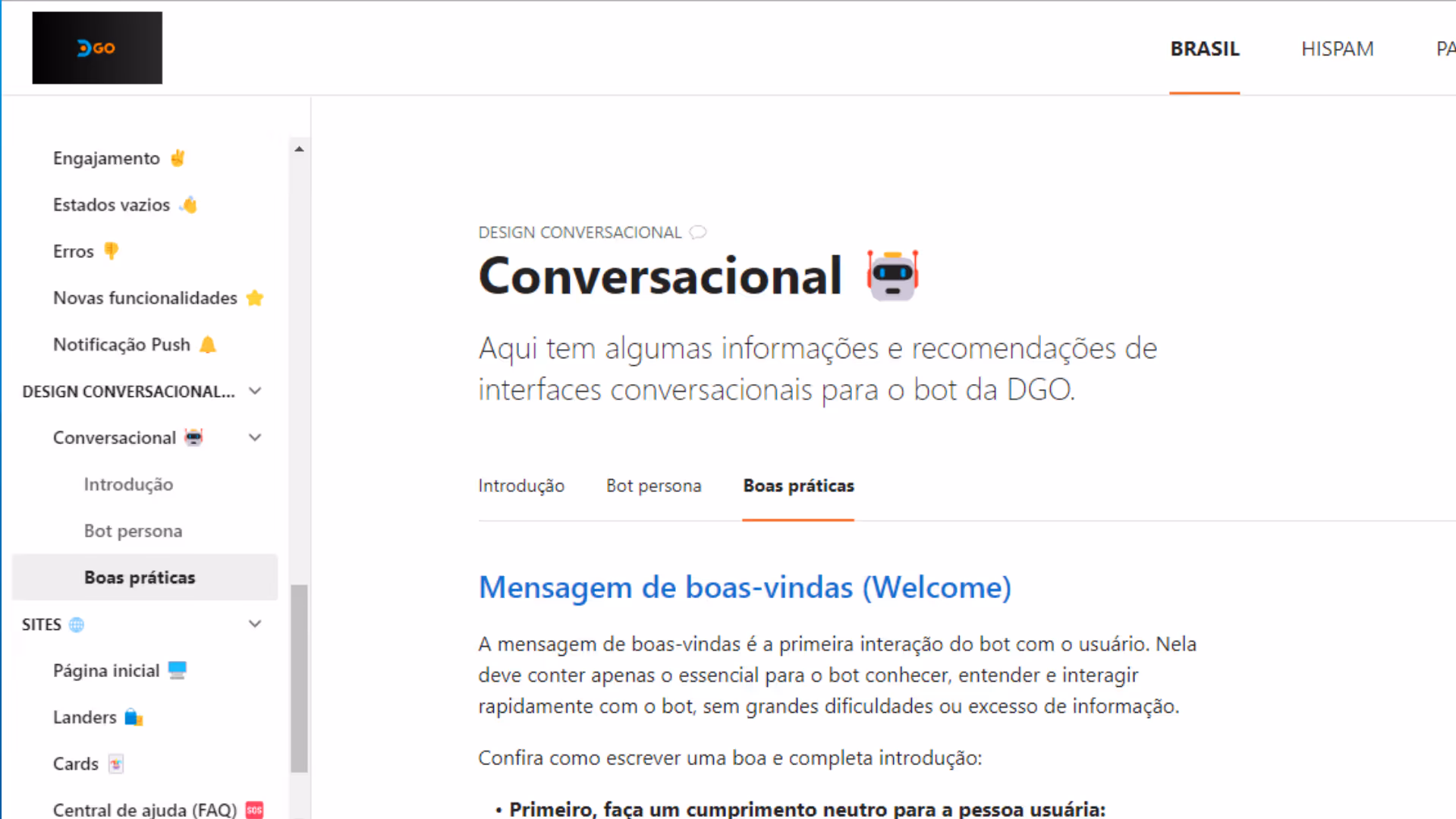
Task: Click the star icon next to Novas funcionalidades
Action: pos(255,298)
